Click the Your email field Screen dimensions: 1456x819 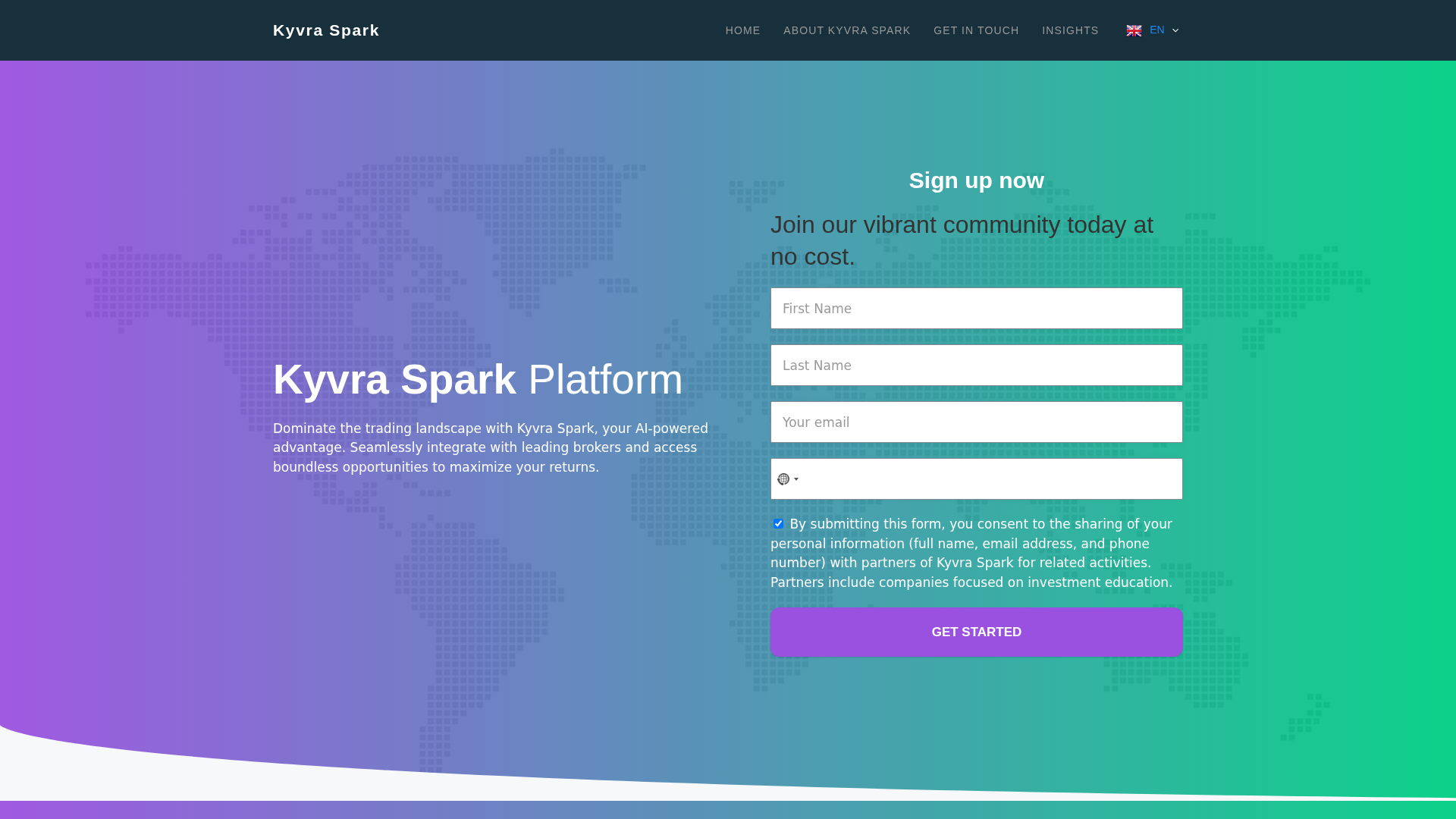(976, 422)
